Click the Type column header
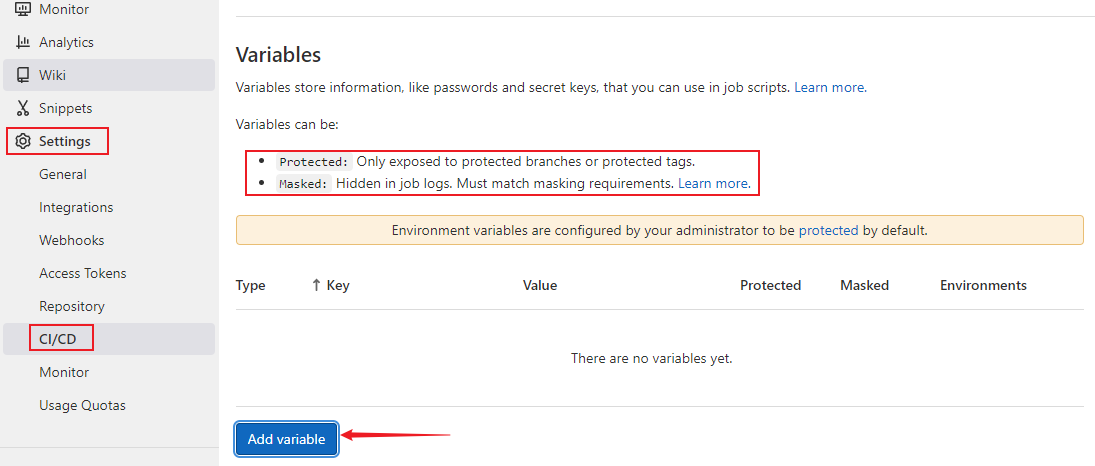The width and height of the screenshot is (1095, 466). 251,285
